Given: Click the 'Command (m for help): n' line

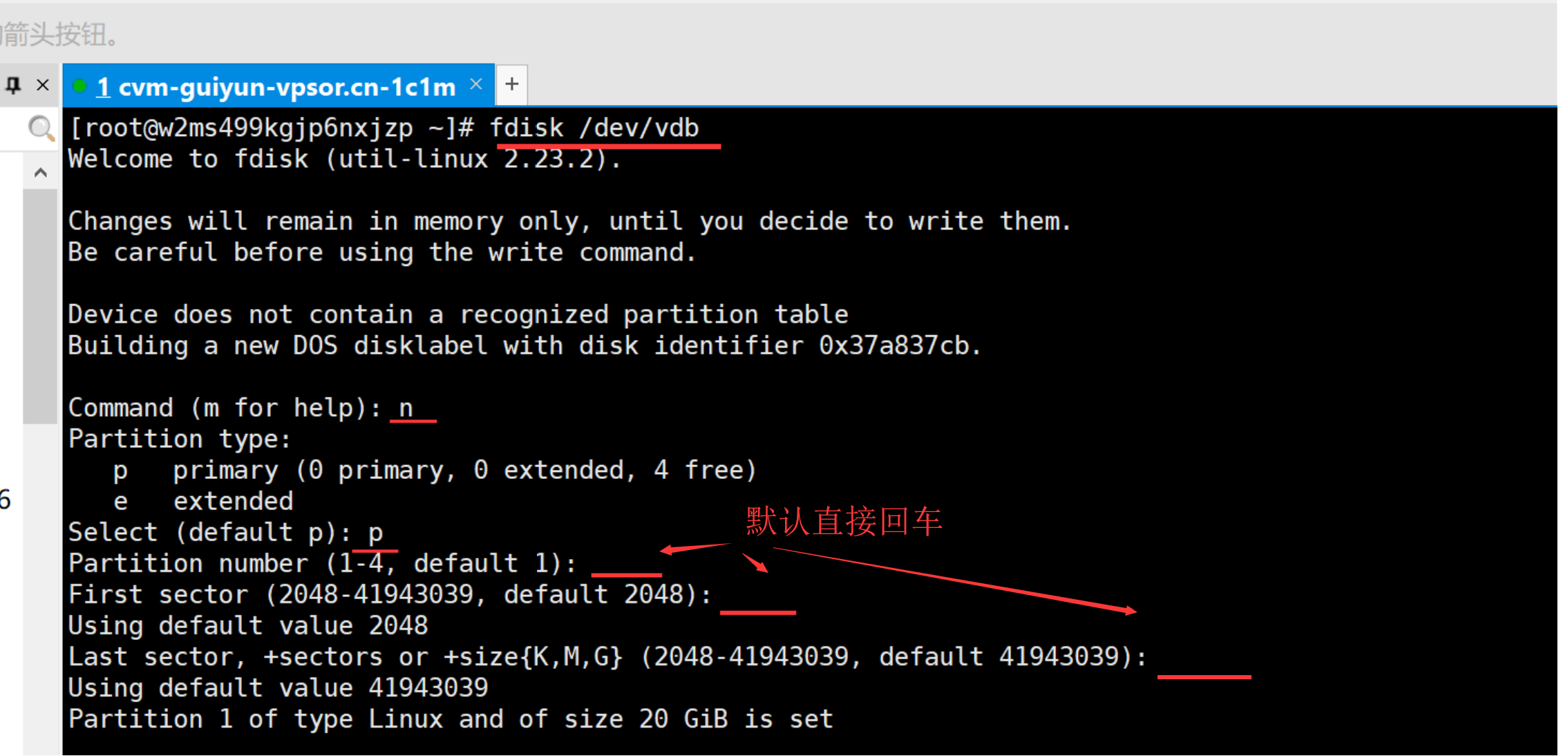Looking at the screenshot, I should [240, 408].
